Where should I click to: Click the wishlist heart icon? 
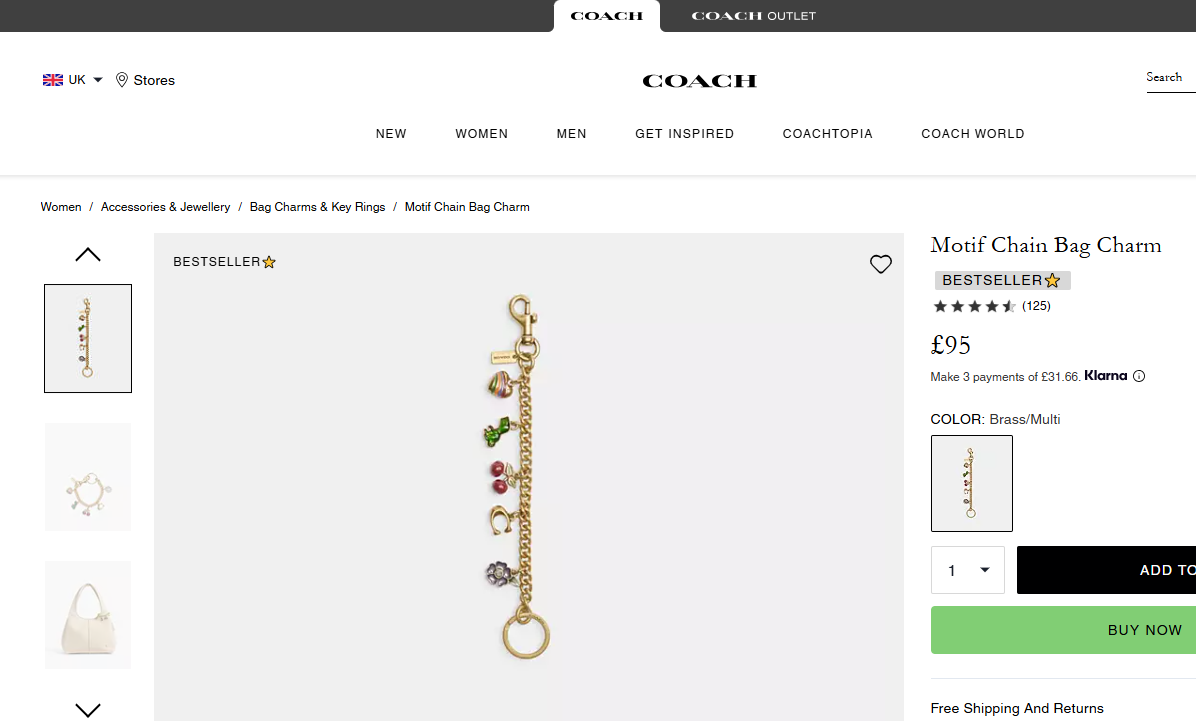[x=880, y=264]
